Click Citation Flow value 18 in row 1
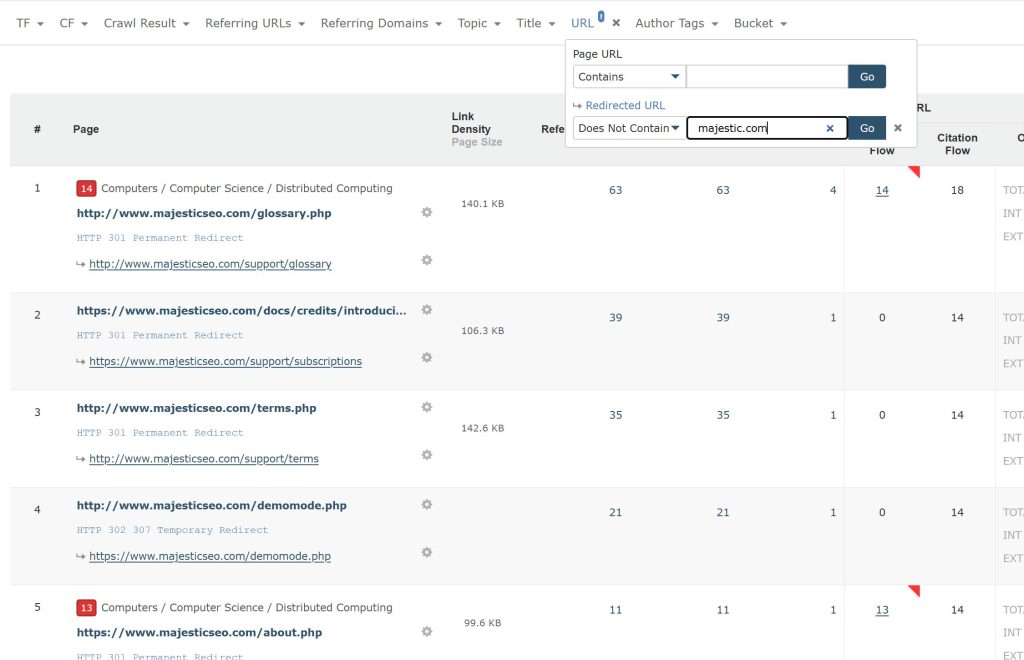The height and width of the screenshot is (660, 1024). (957, 190)
